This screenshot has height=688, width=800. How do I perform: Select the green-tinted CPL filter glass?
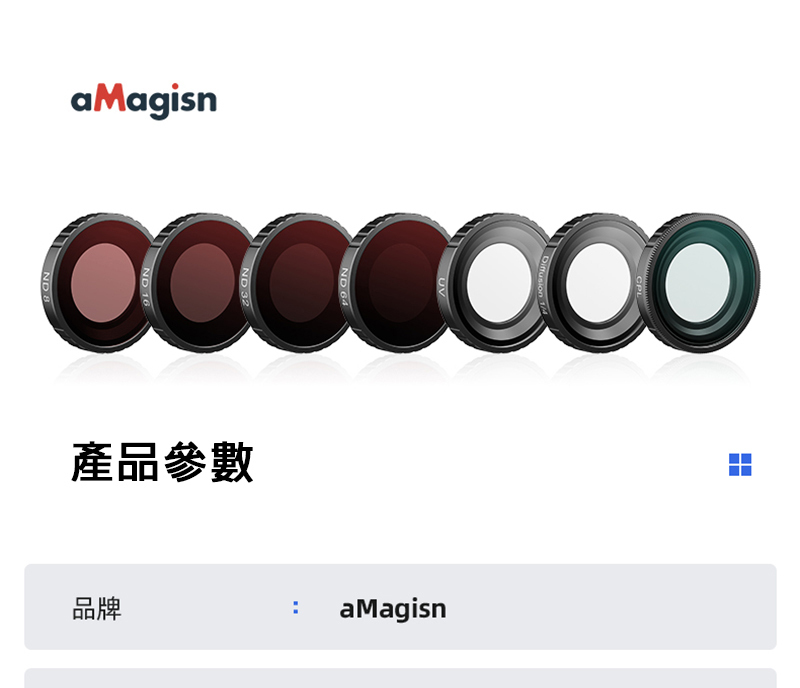[x=697, y=282]
